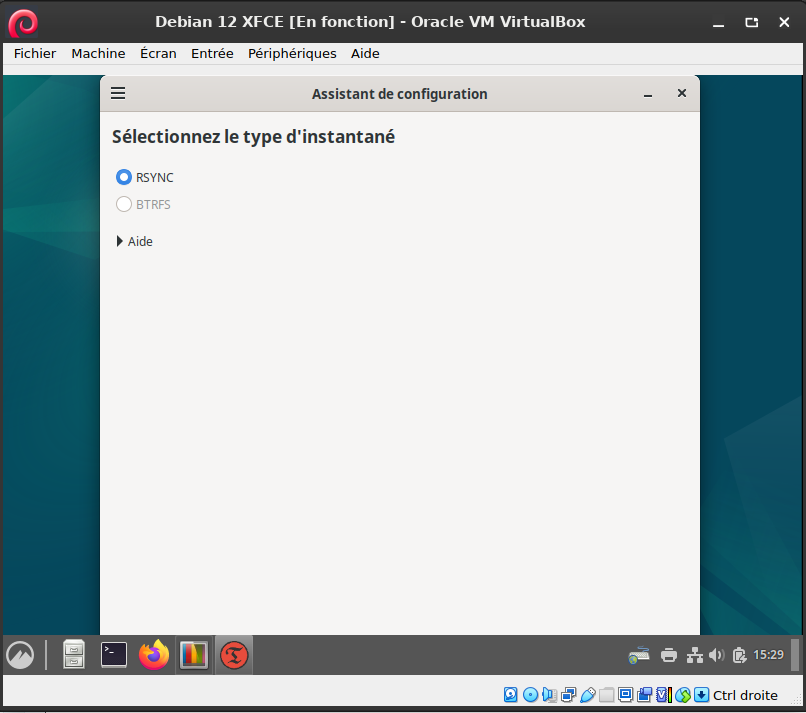Close the Assistant de configuration window
806x713 pixels.
(x=682, y=93)
